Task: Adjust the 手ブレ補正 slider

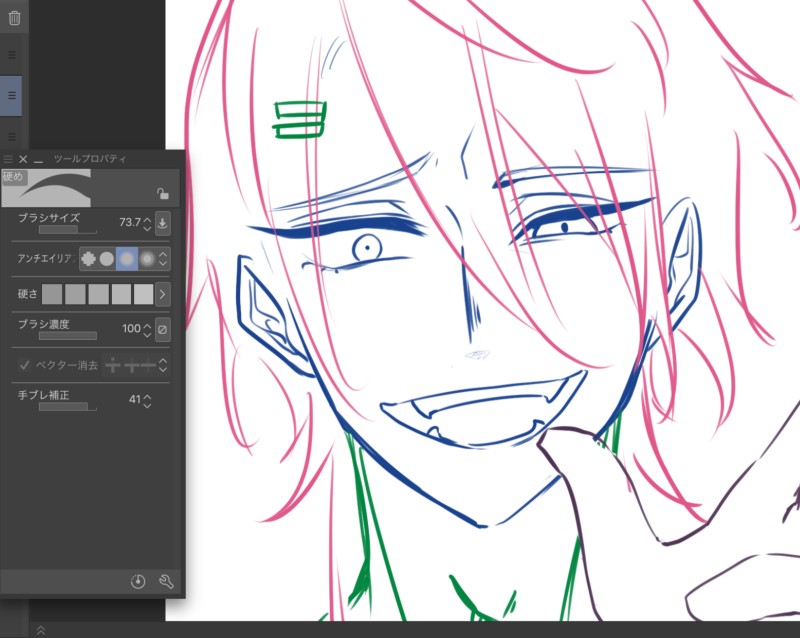Action: (68, 407)
